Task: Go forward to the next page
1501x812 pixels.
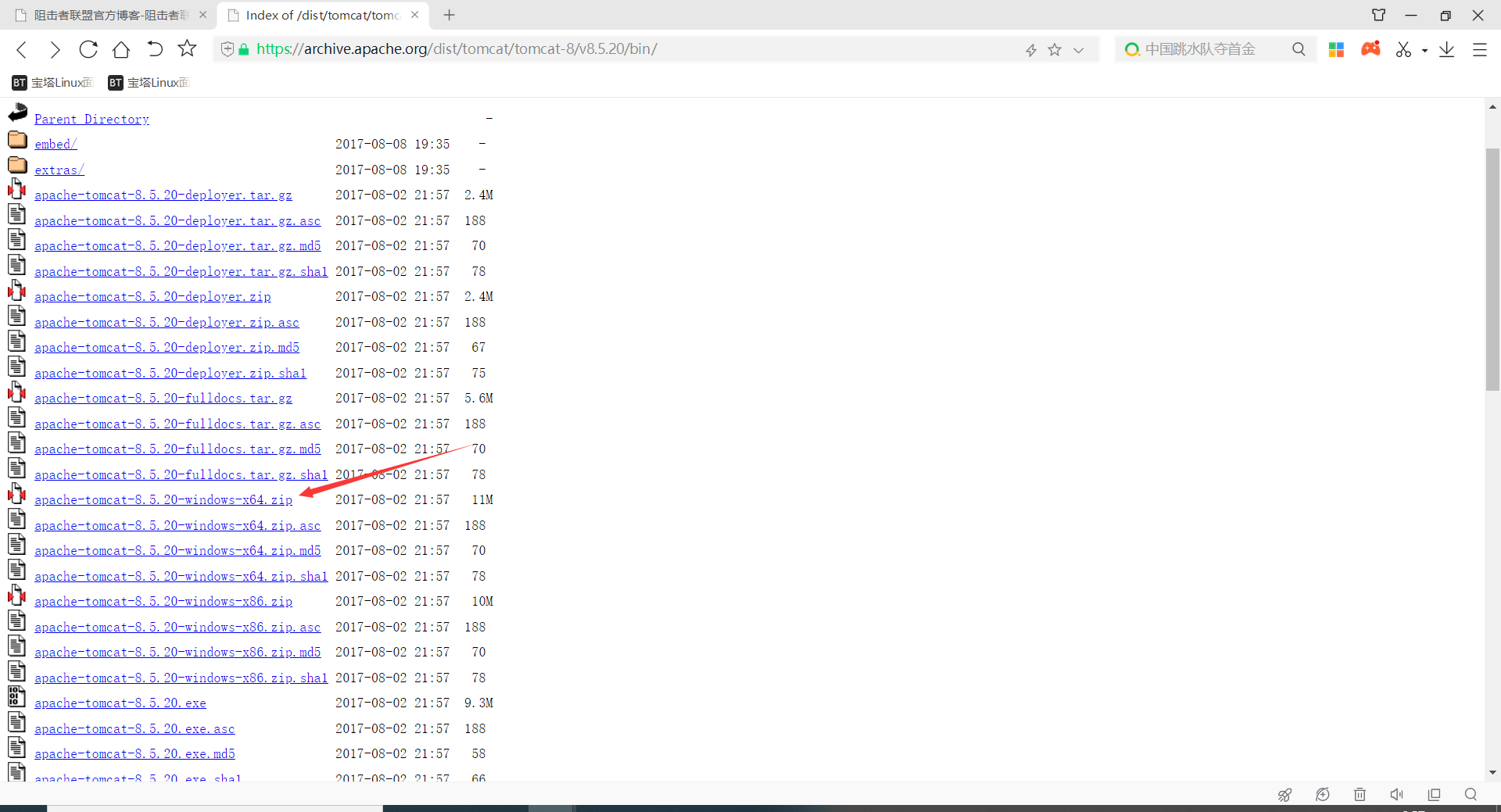Action: 55,49
